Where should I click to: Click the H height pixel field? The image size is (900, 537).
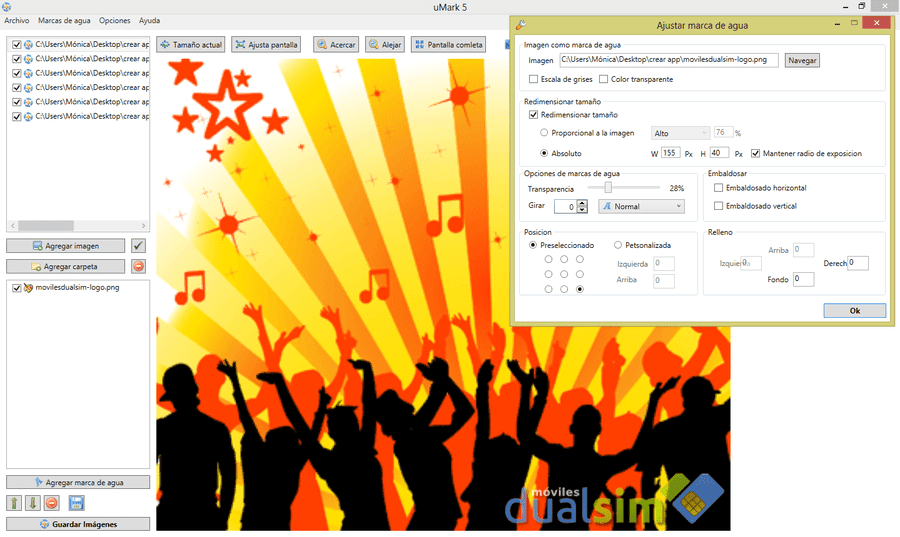(x=719, y=153)
